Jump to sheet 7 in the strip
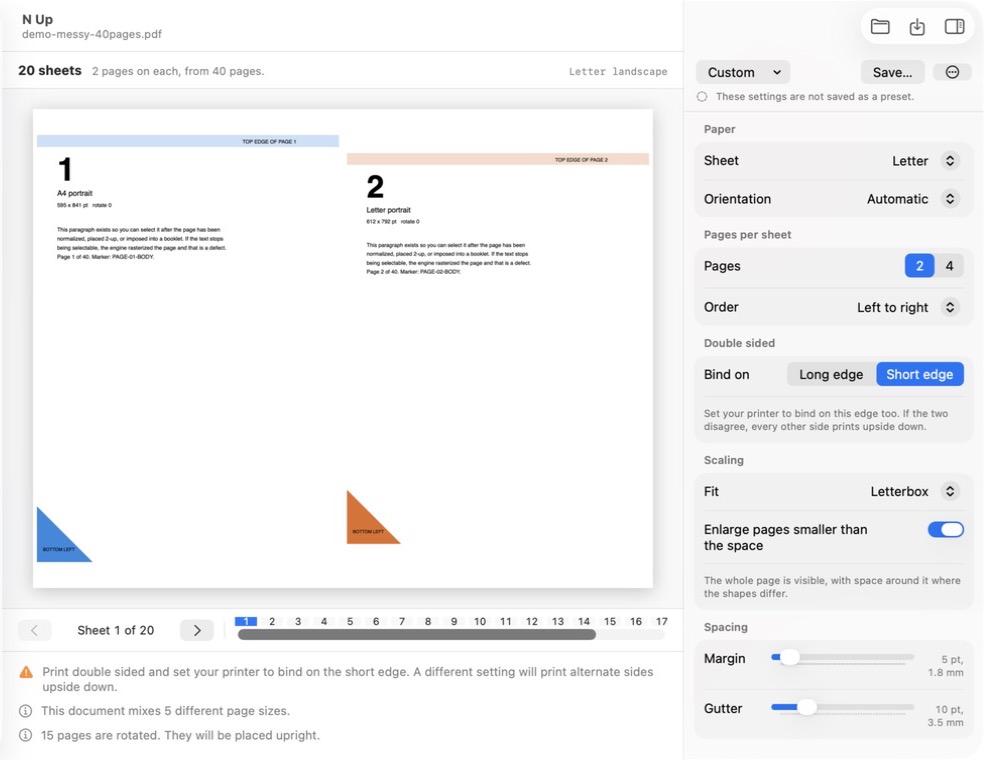Screen dimensions: 984x760 (402, 621)
